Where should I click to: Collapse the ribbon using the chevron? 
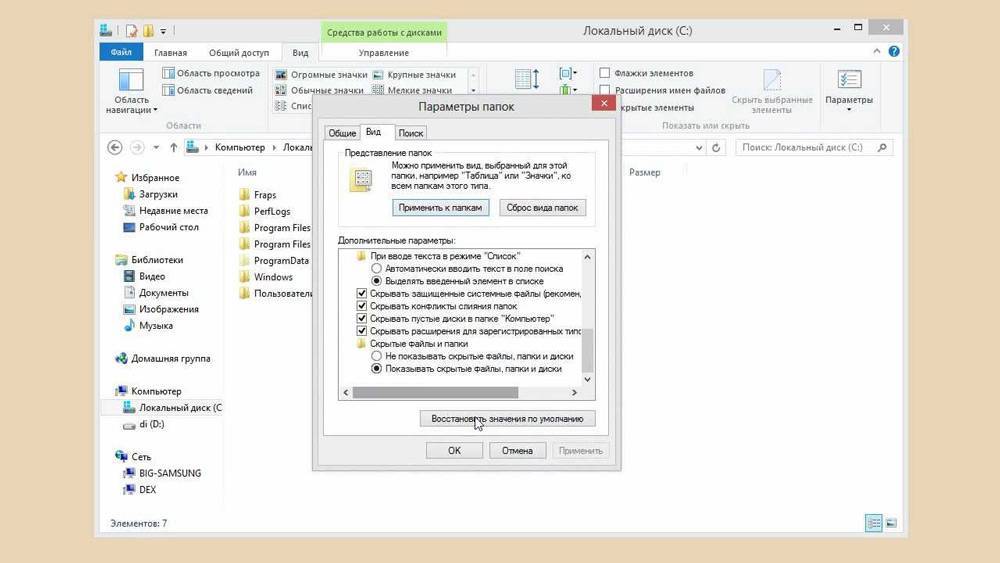(x=877, y=52)
